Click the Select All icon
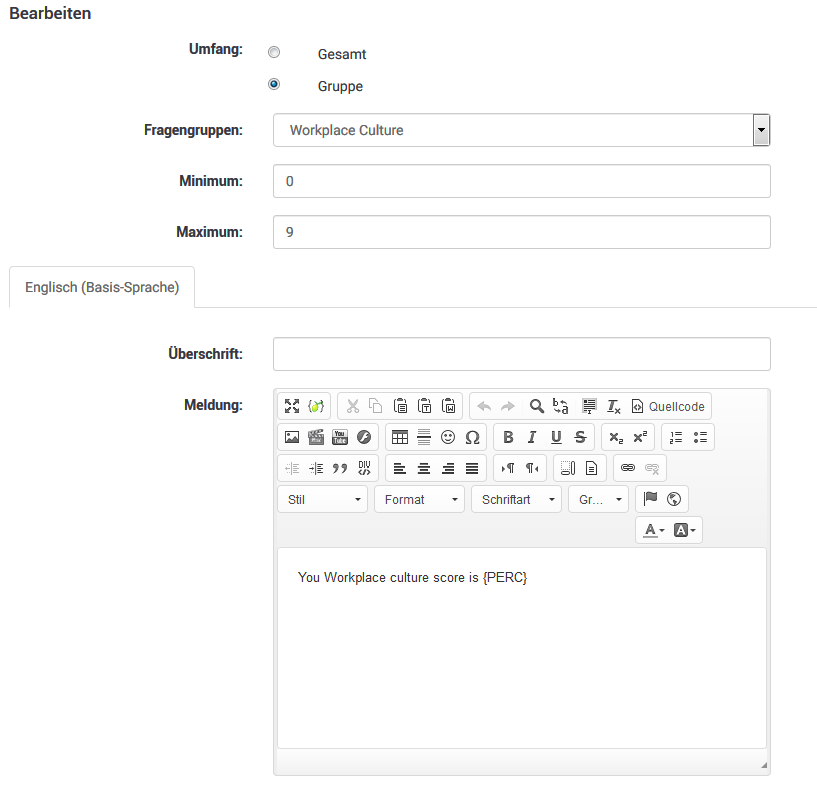The width and height of the screenshot is (817, 793). click(x=589, y=406)
